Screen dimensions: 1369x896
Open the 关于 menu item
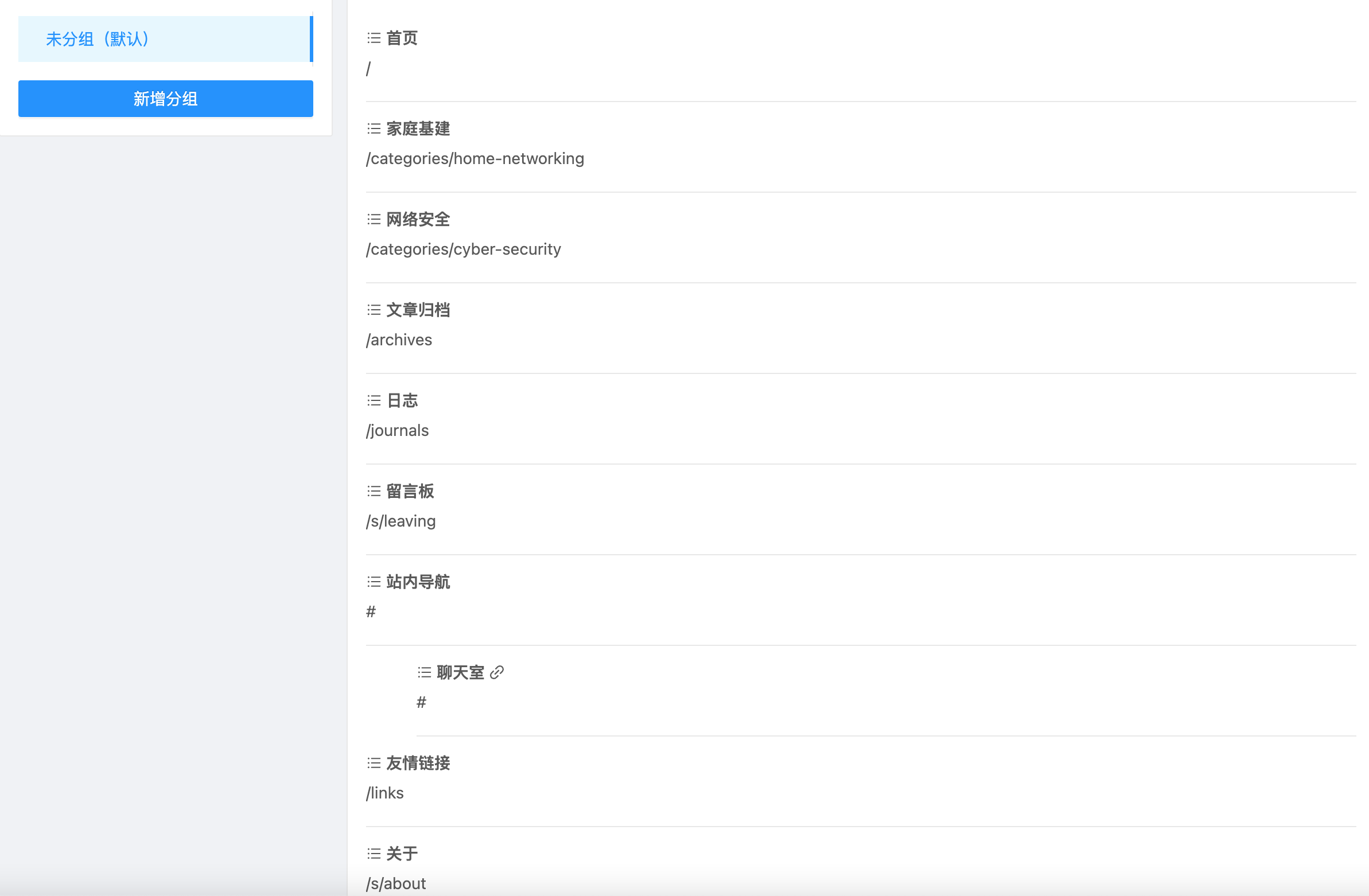402,854
